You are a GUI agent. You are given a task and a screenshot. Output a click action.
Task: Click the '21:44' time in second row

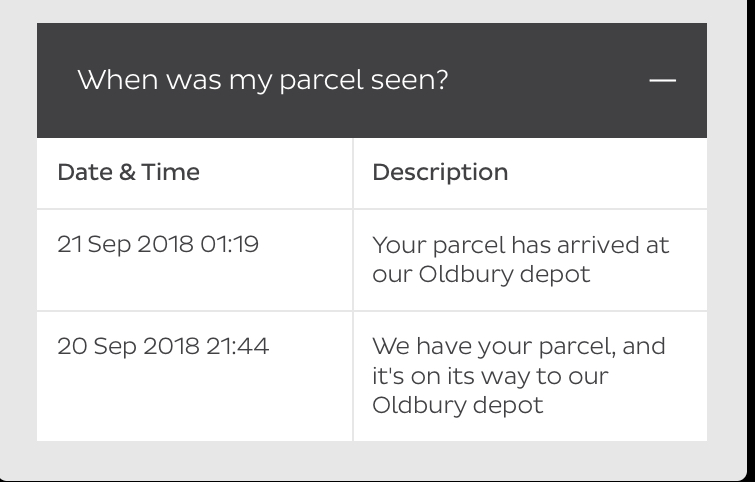pyautogui.click(x=237, y=347)
